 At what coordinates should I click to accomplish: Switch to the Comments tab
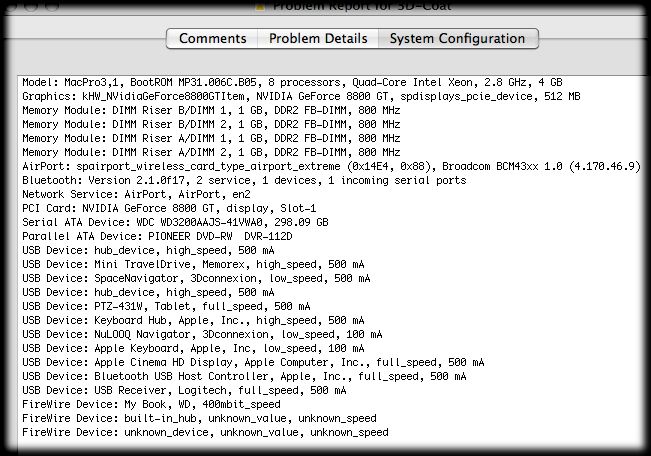tap(212, 39)
